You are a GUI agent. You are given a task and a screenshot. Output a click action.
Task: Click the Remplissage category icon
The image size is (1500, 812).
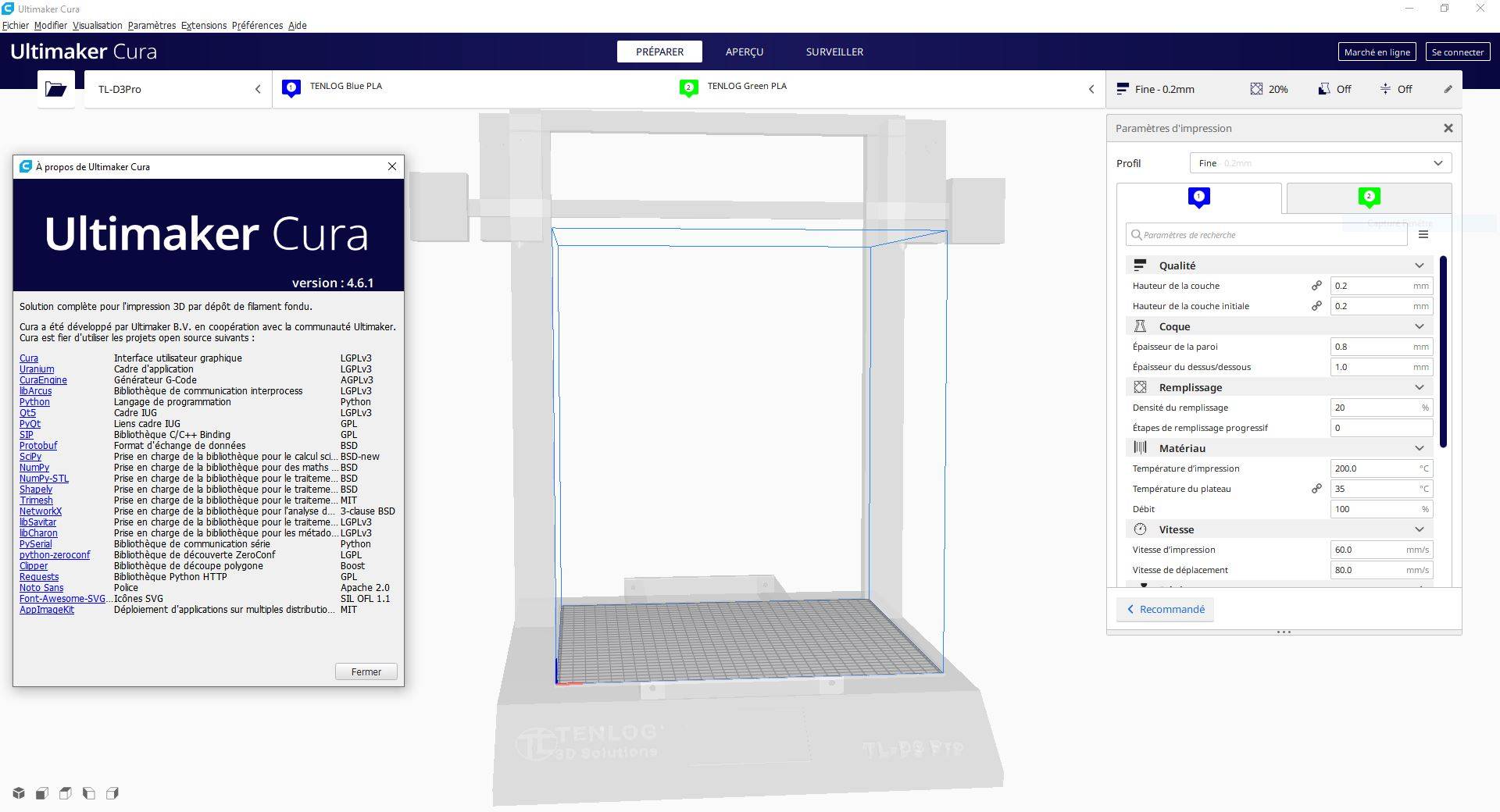[1141, 387]
